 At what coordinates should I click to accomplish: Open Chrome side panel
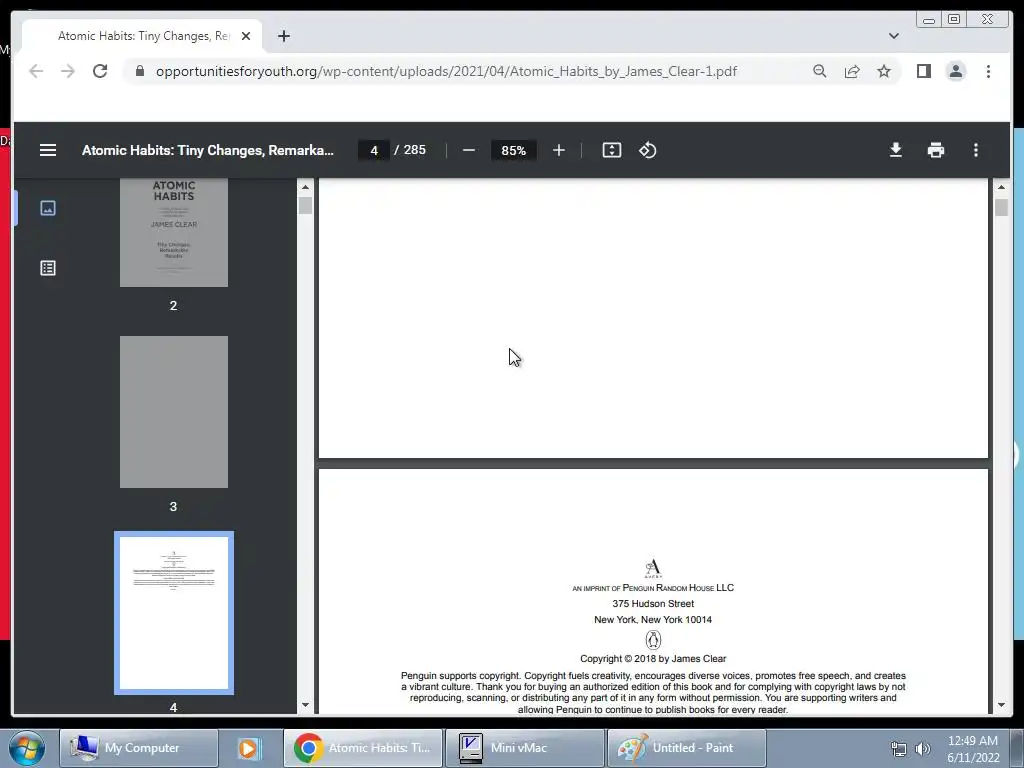(923, 71)
